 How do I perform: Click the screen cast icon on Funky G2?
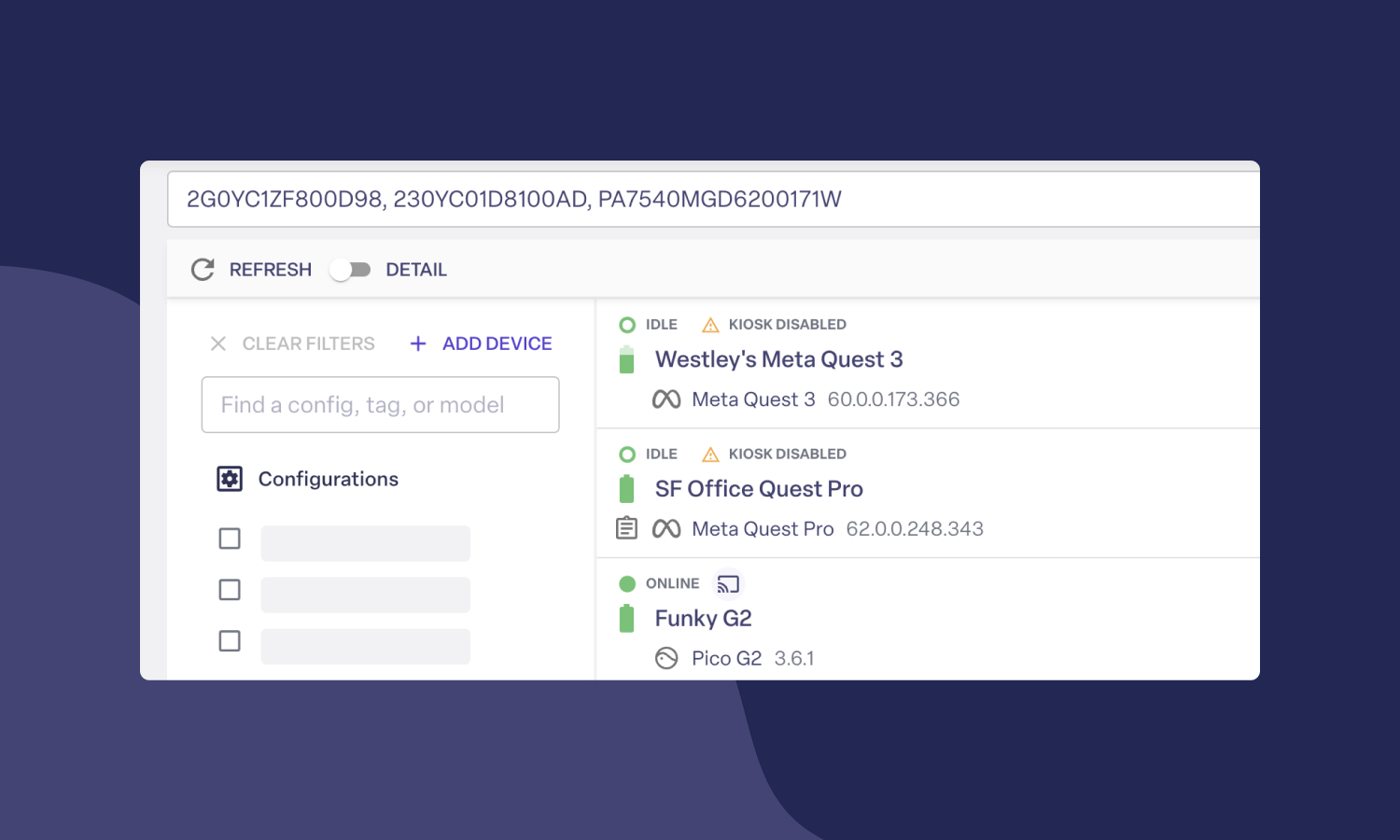click(728, 584)
